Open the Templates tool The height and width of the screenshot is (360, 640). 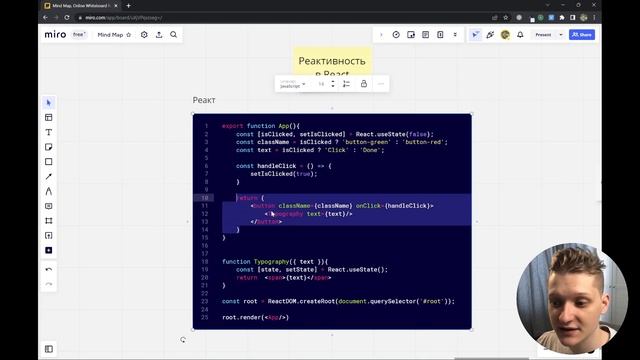[x=49, y=118]
